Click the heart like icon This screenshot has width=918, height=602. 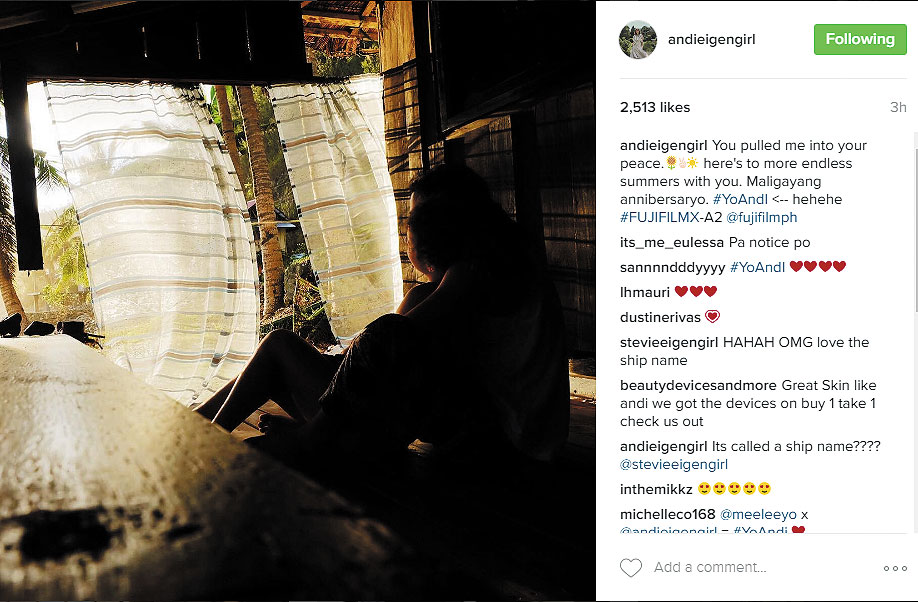point(631,567)
